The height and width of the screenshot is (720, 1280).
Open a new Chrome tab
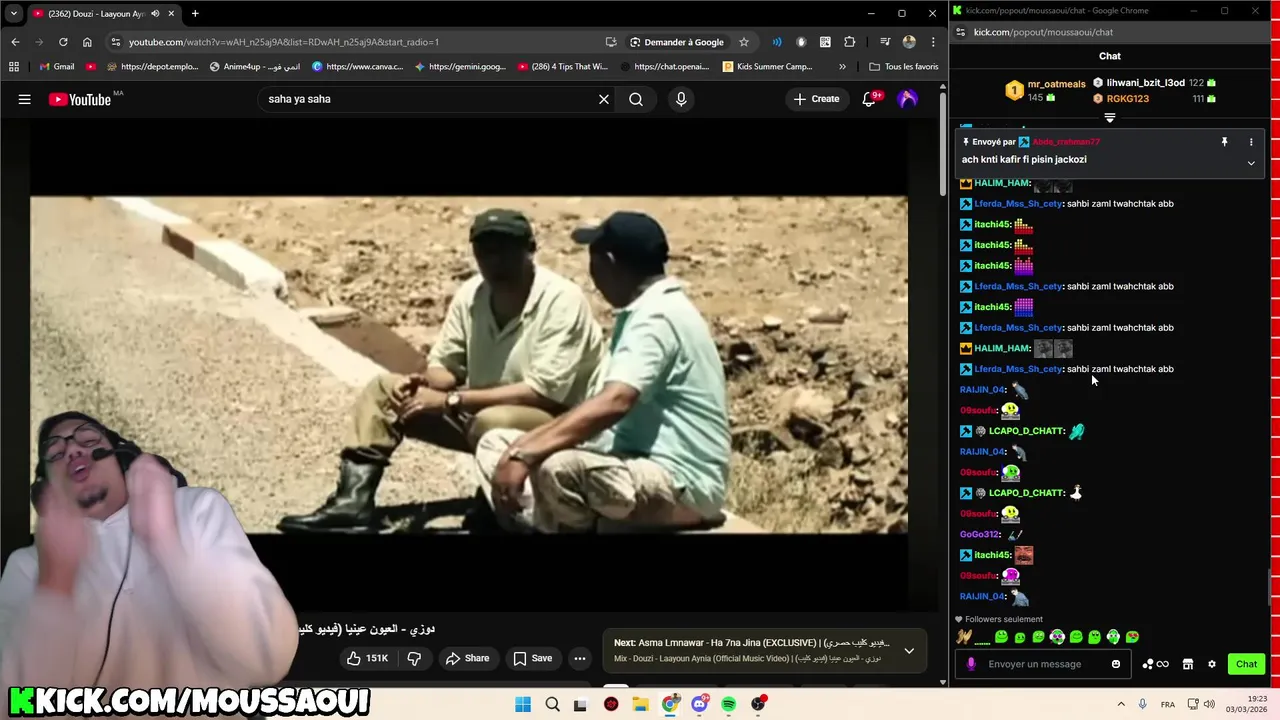(x=195, y=14)
